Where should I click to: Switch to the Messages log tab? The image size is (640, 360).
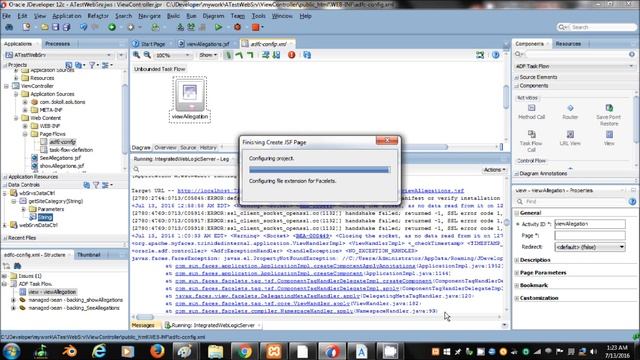(x=143, y=325)
